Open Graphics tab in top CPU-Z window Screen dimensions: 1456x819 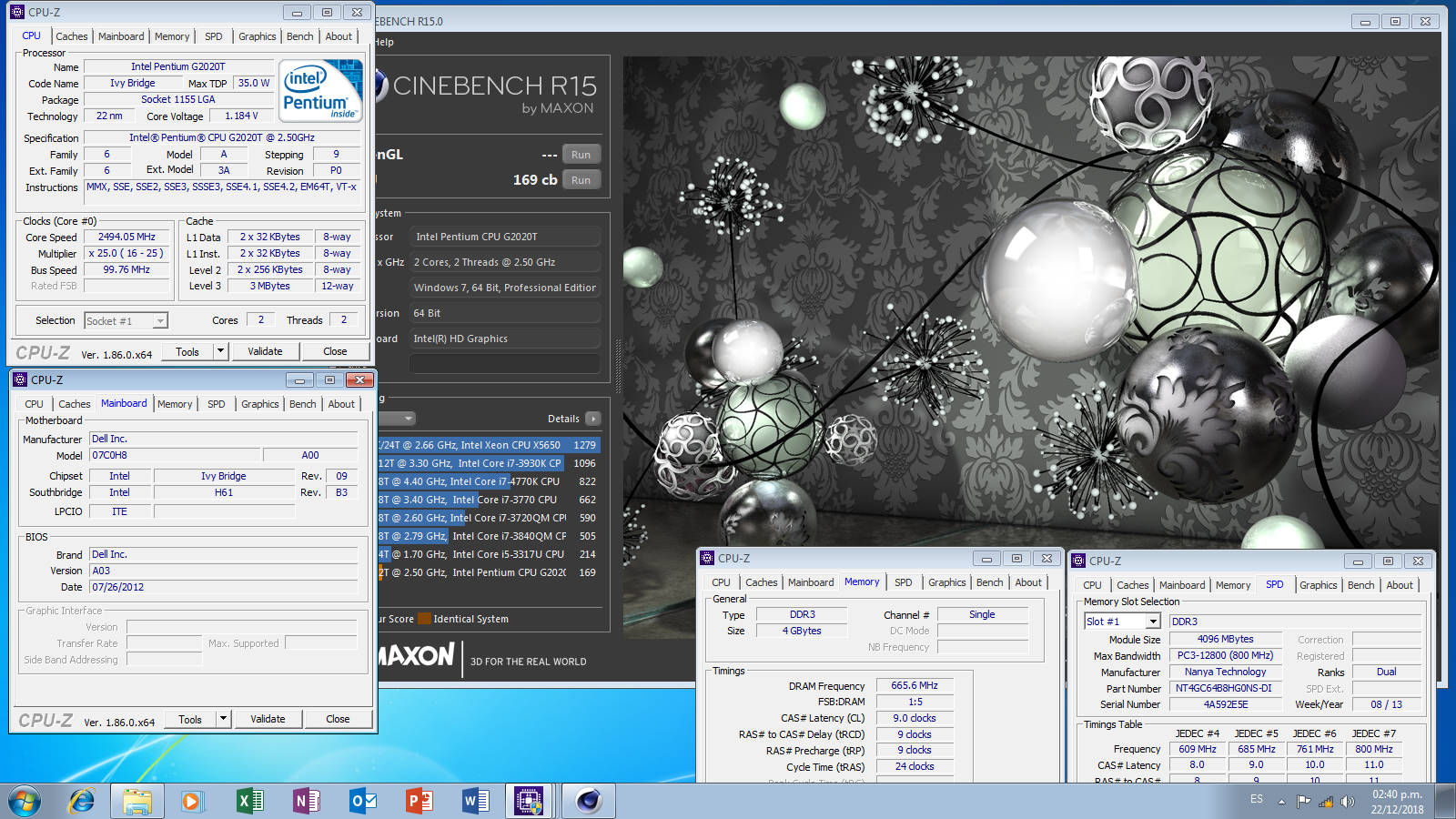pos(258,36)
